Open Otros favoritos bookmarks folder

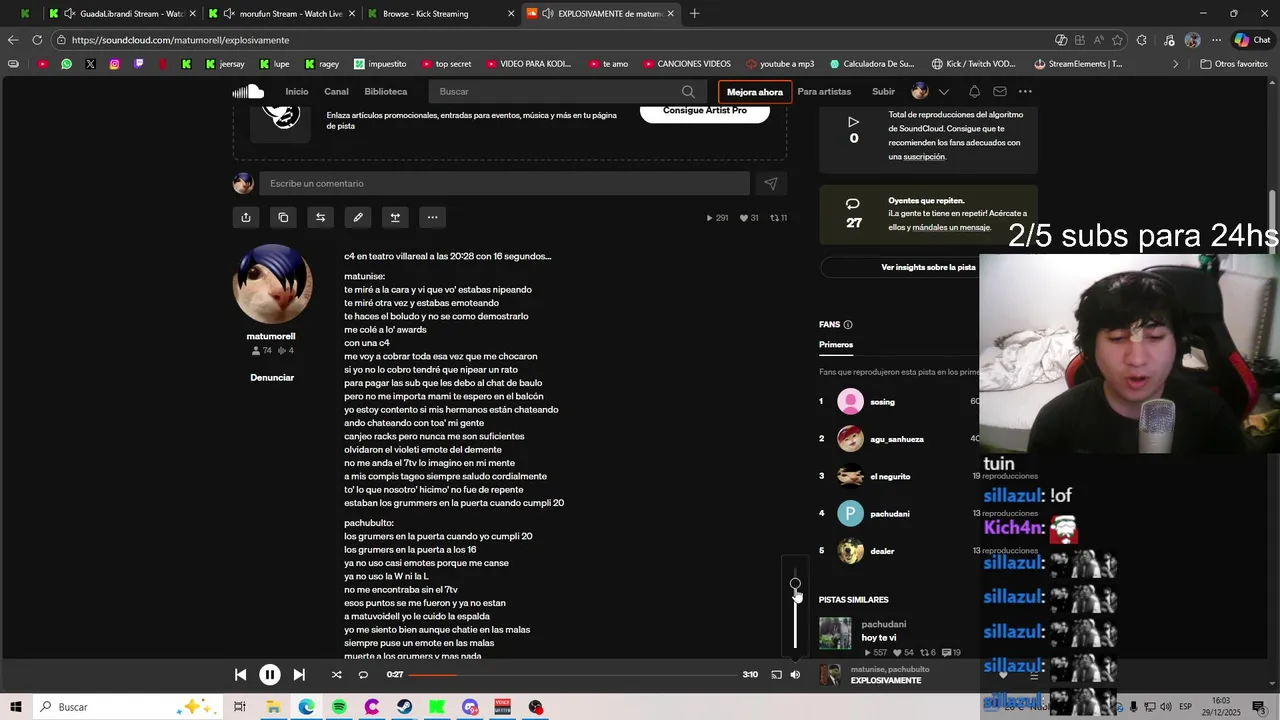(x=1233, y=64)
